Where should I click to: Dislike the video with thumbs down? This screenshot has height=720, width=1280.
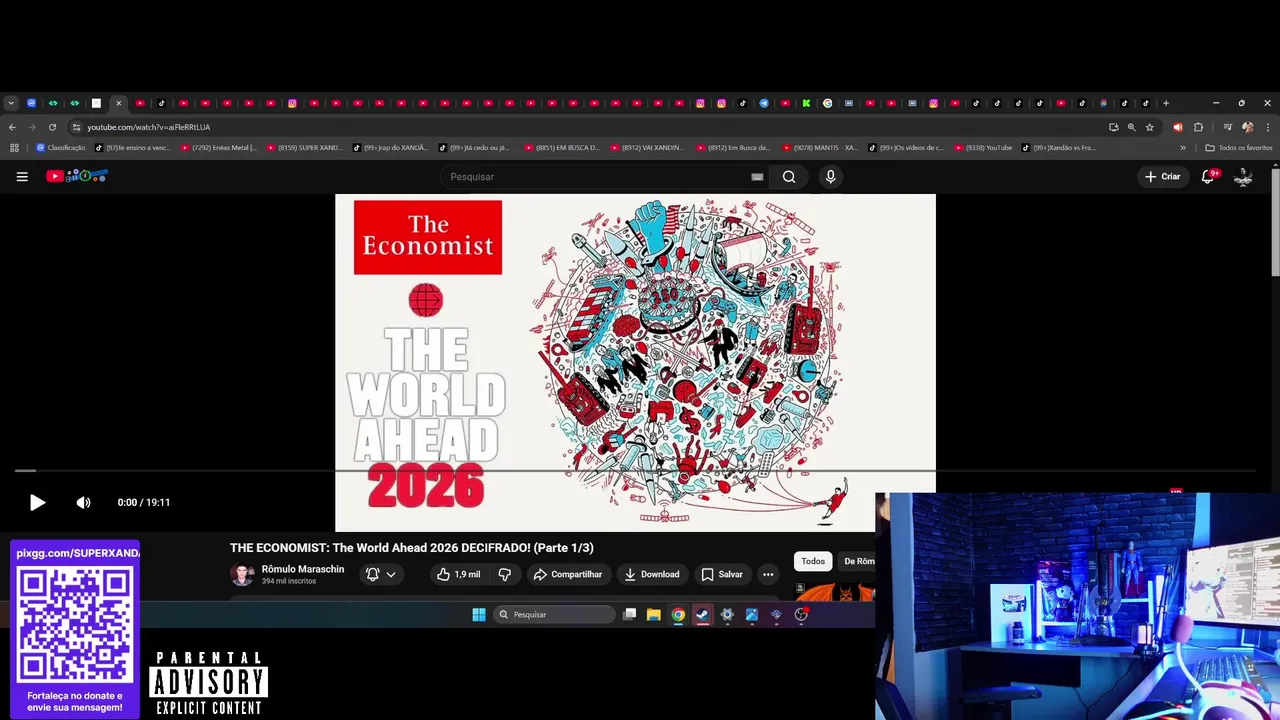[x=505, y=574]
